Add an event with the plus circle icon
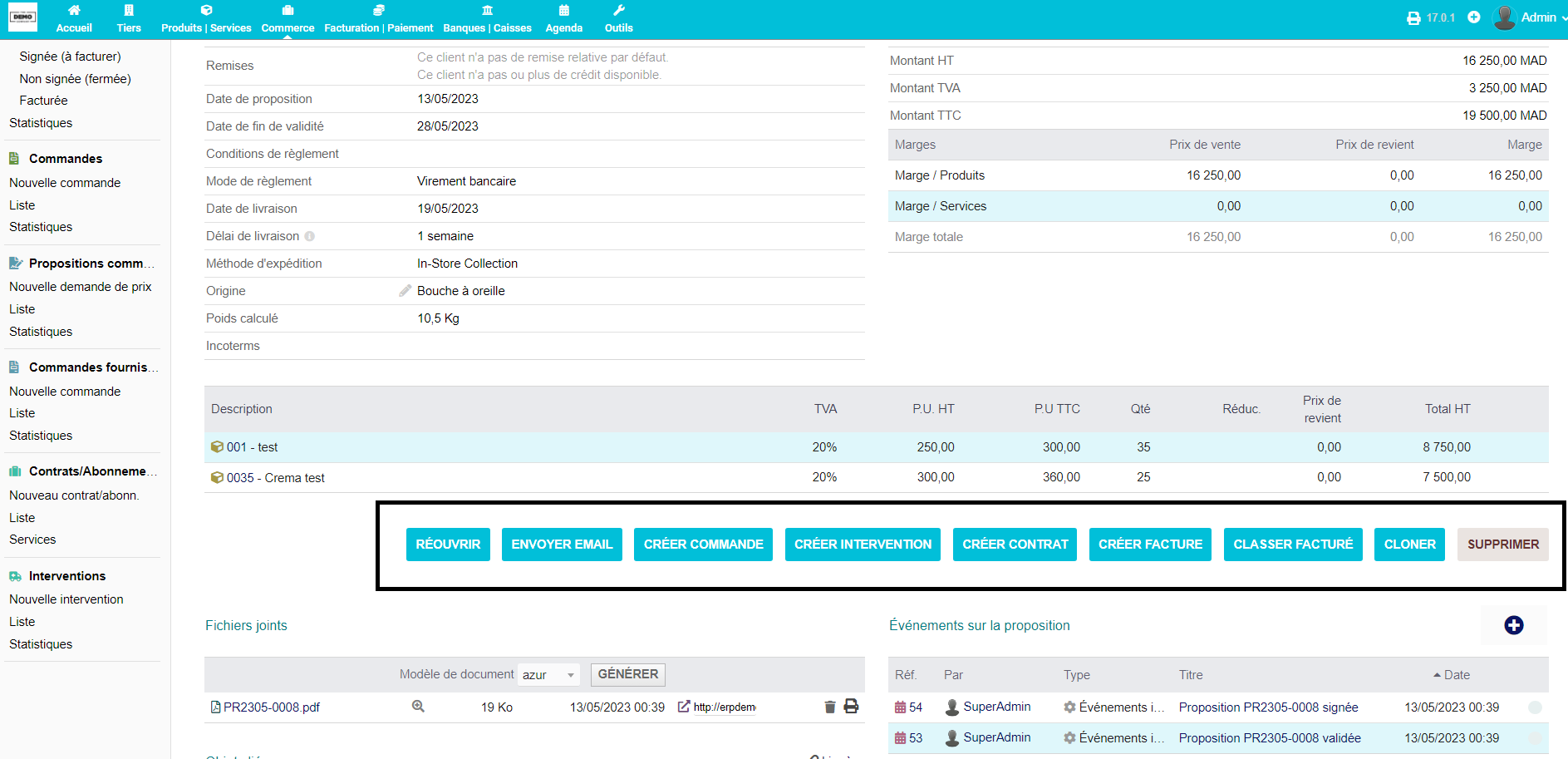 point(1513,625)
